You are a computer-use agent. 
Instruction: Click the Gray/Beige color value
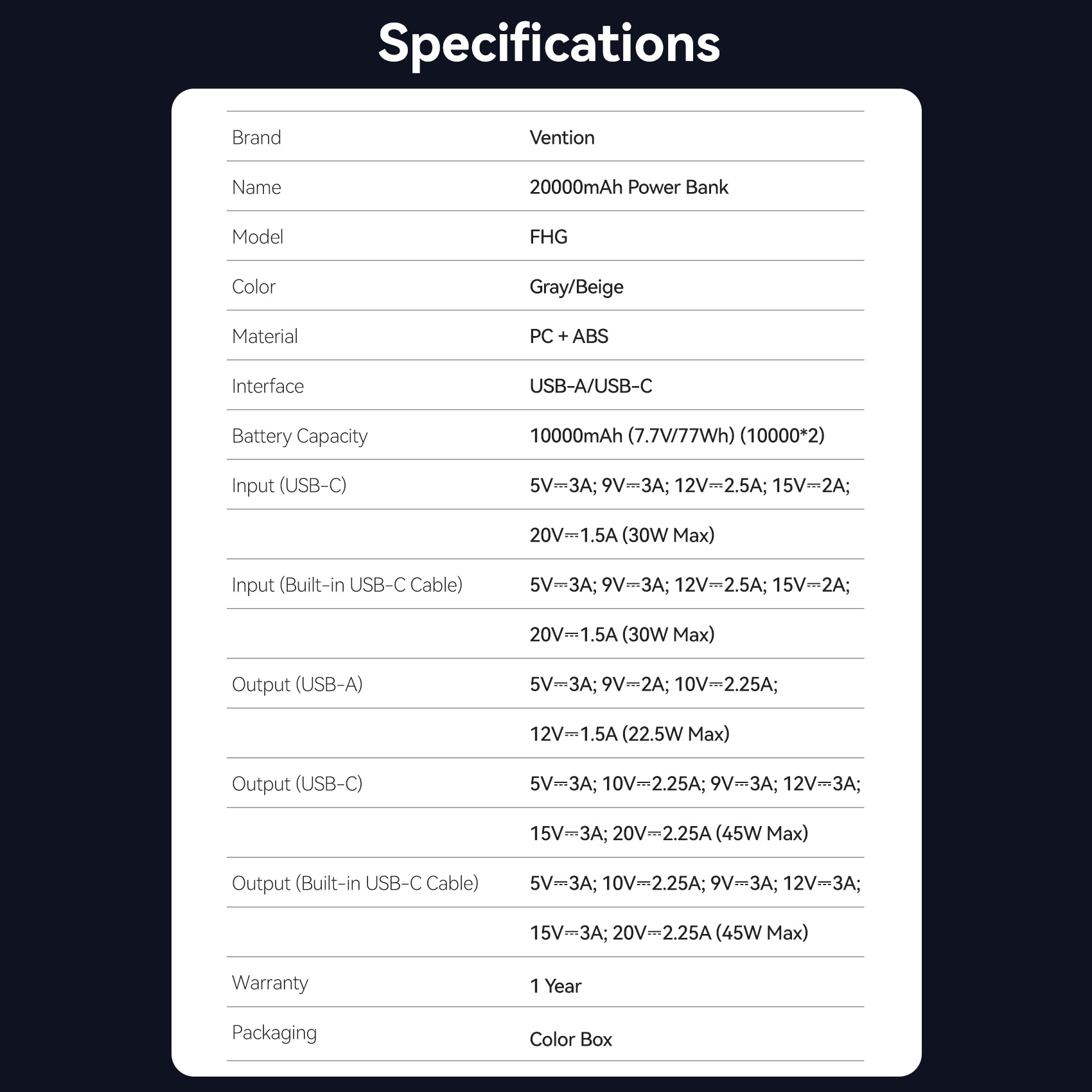[576, 286]
